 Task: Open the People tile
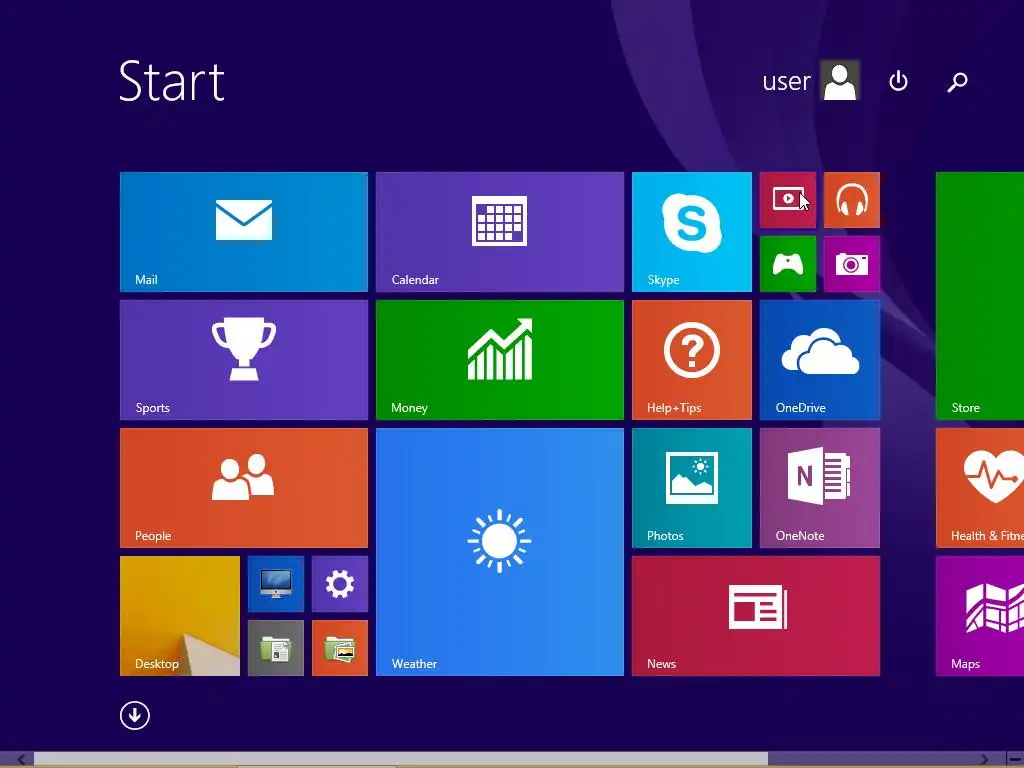tap(244, 488)
